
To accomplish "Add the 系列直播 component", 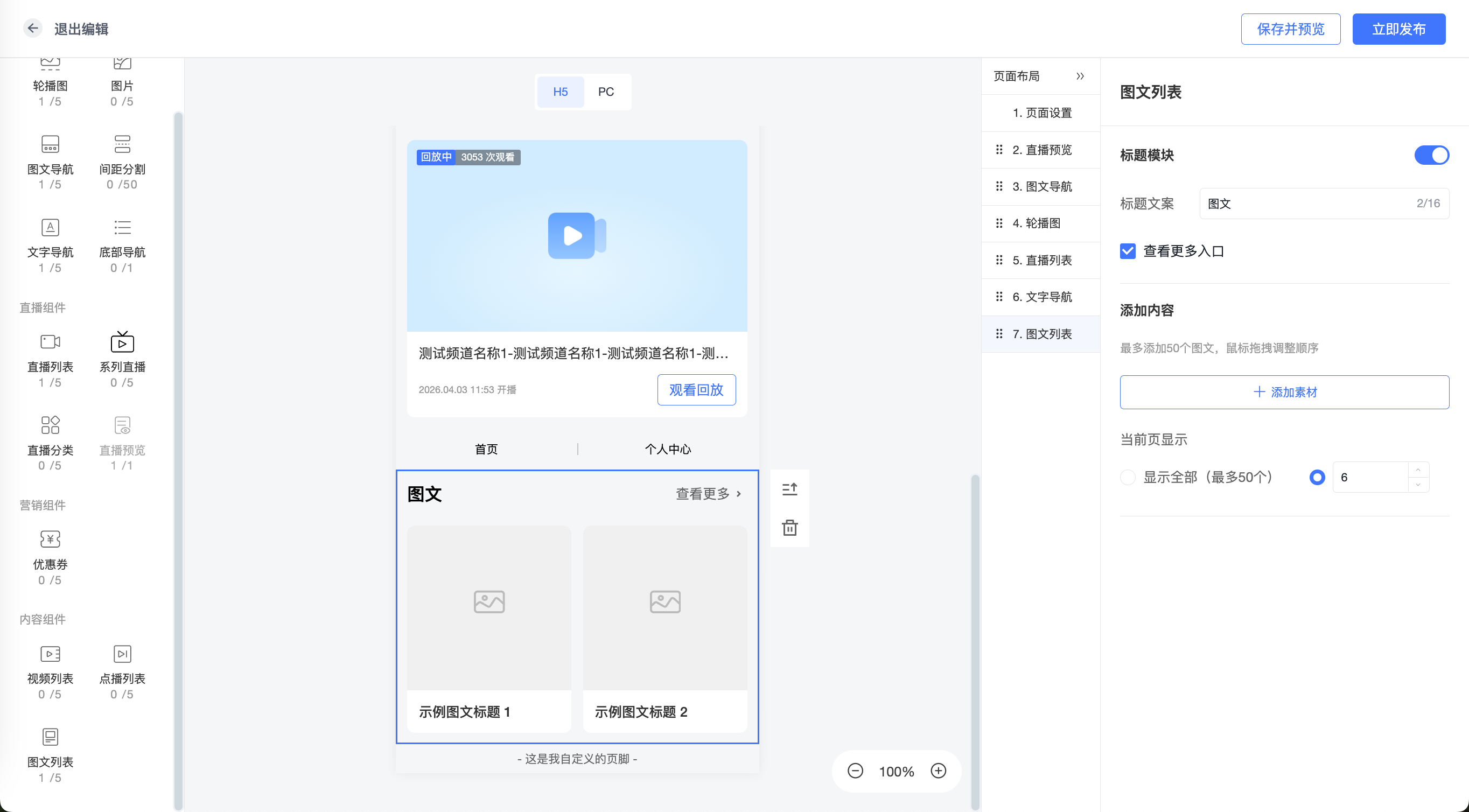I will [x=122, y=359].
